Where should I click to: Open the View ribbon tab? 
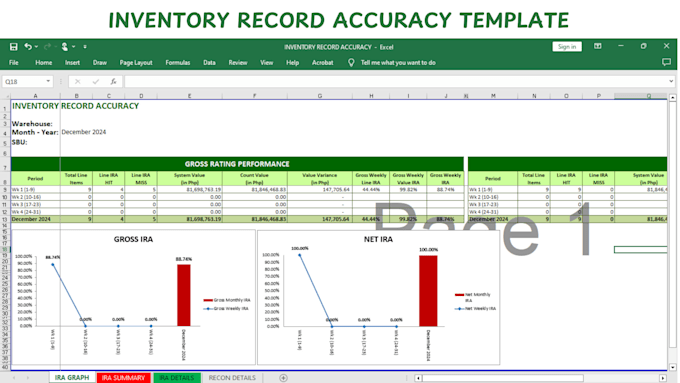pyautogui.click(x=266, y=62)
